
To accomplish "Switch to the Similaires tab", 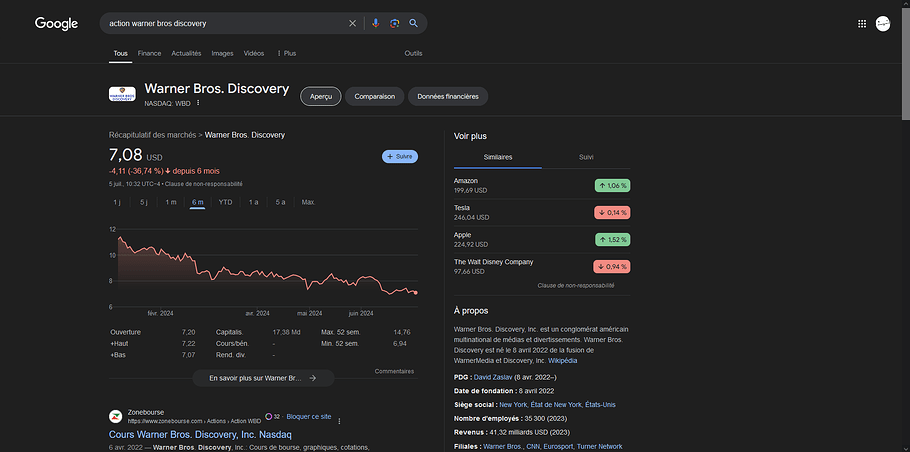I will pos(498,157).
